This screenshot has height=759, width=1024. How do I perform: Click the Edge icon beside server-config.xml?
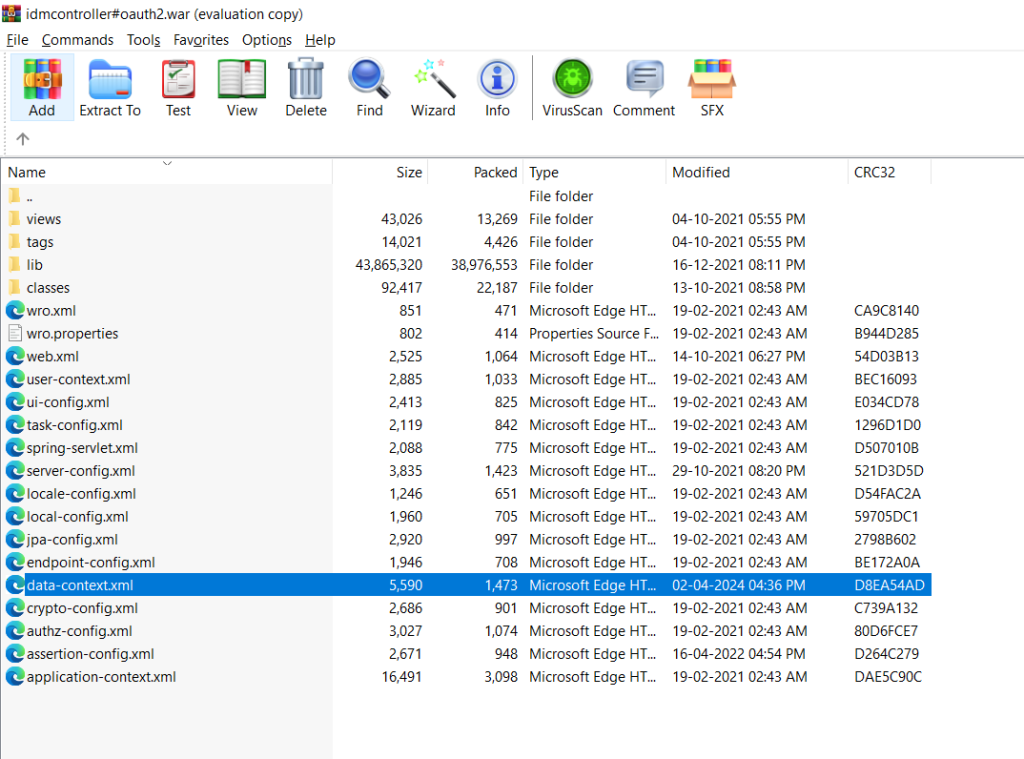click(14, 470)
